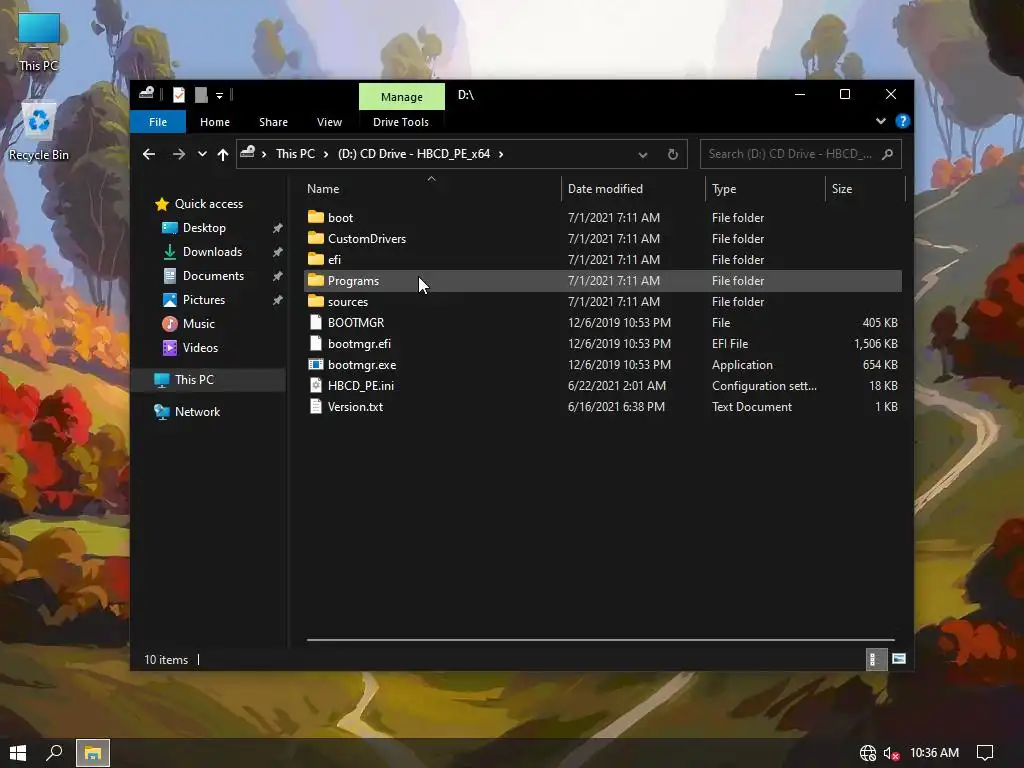Open the notification center icon
The image size is (1024, 768).
point(985,753)
